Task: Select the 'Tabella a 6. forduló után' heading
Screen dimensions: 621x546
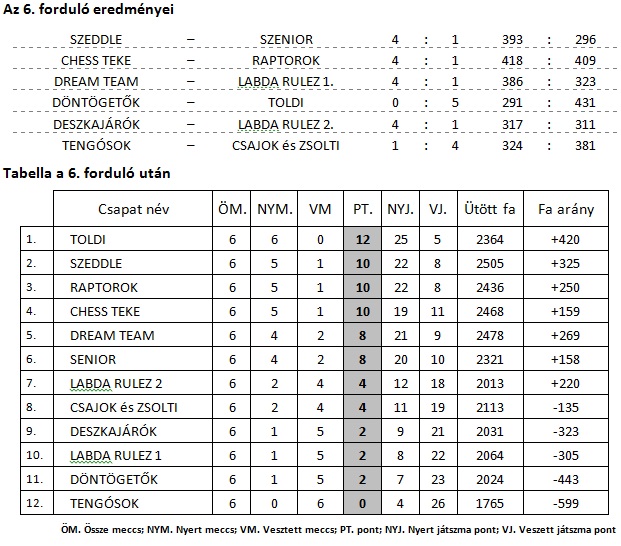Action: [87, 173]
